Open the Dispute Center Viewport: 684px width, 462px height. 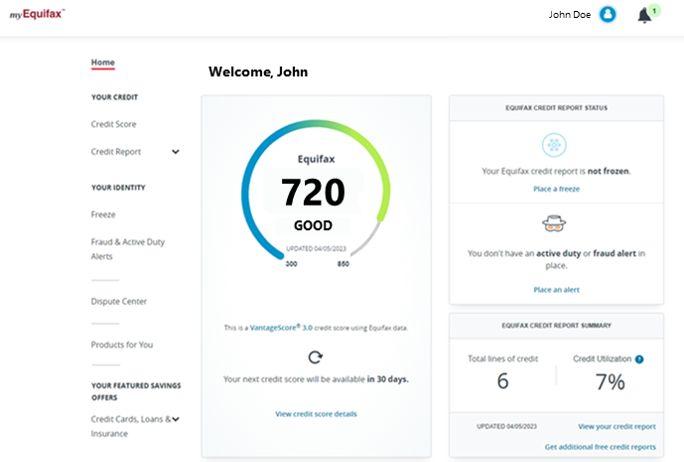tap(119, 301)
